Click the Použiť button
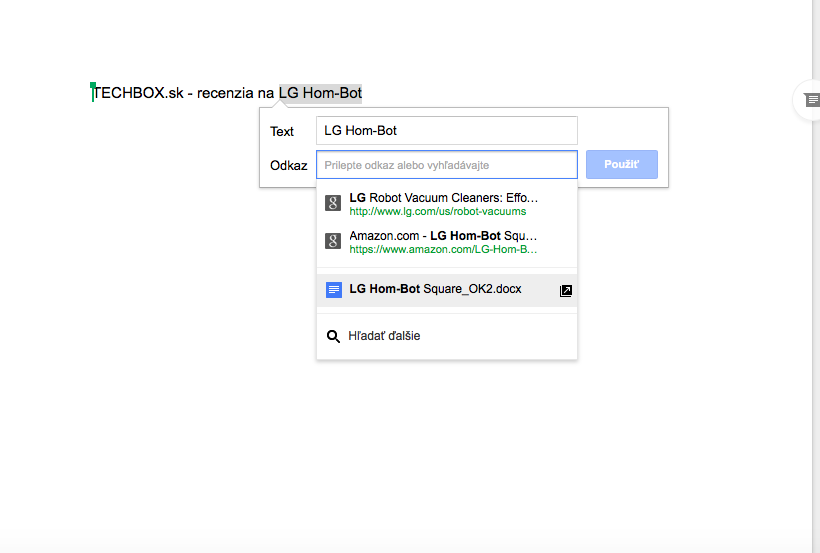The width and height of the screenshot is (820, 553). click(x=621, y=164)
